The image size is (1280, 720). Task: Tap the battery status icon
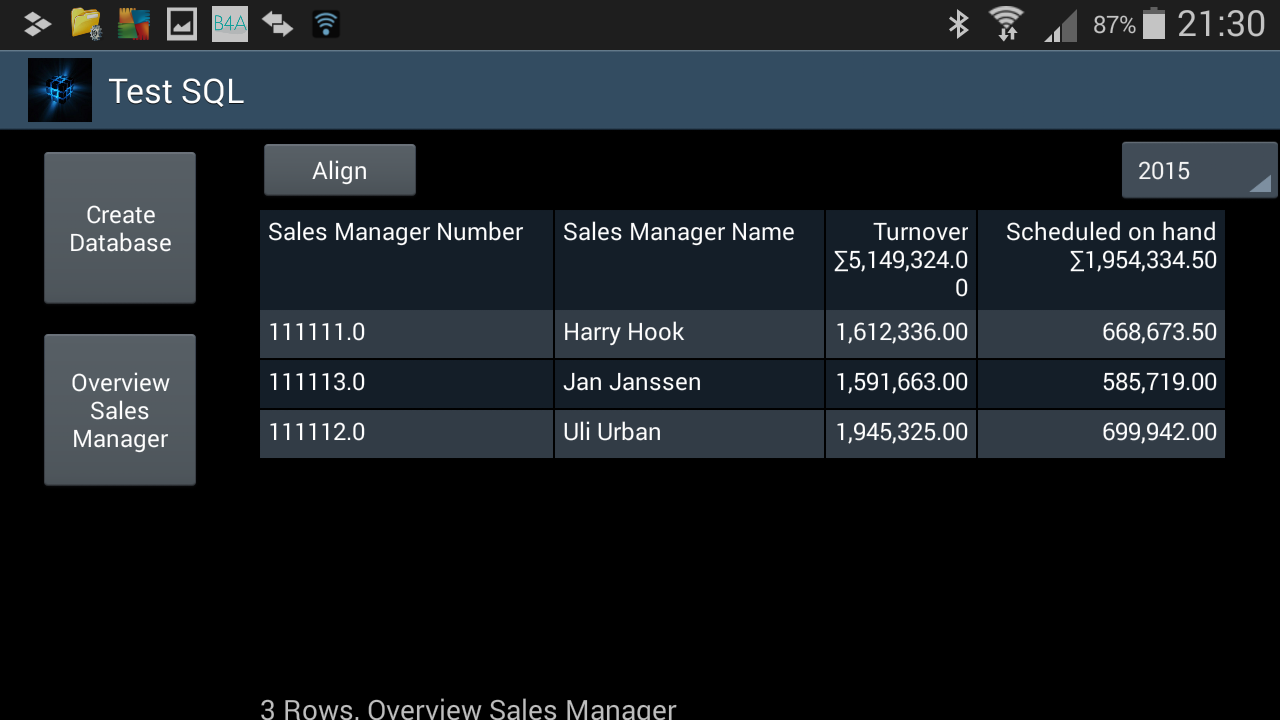pyautogui.click(x=1154, y=24)
